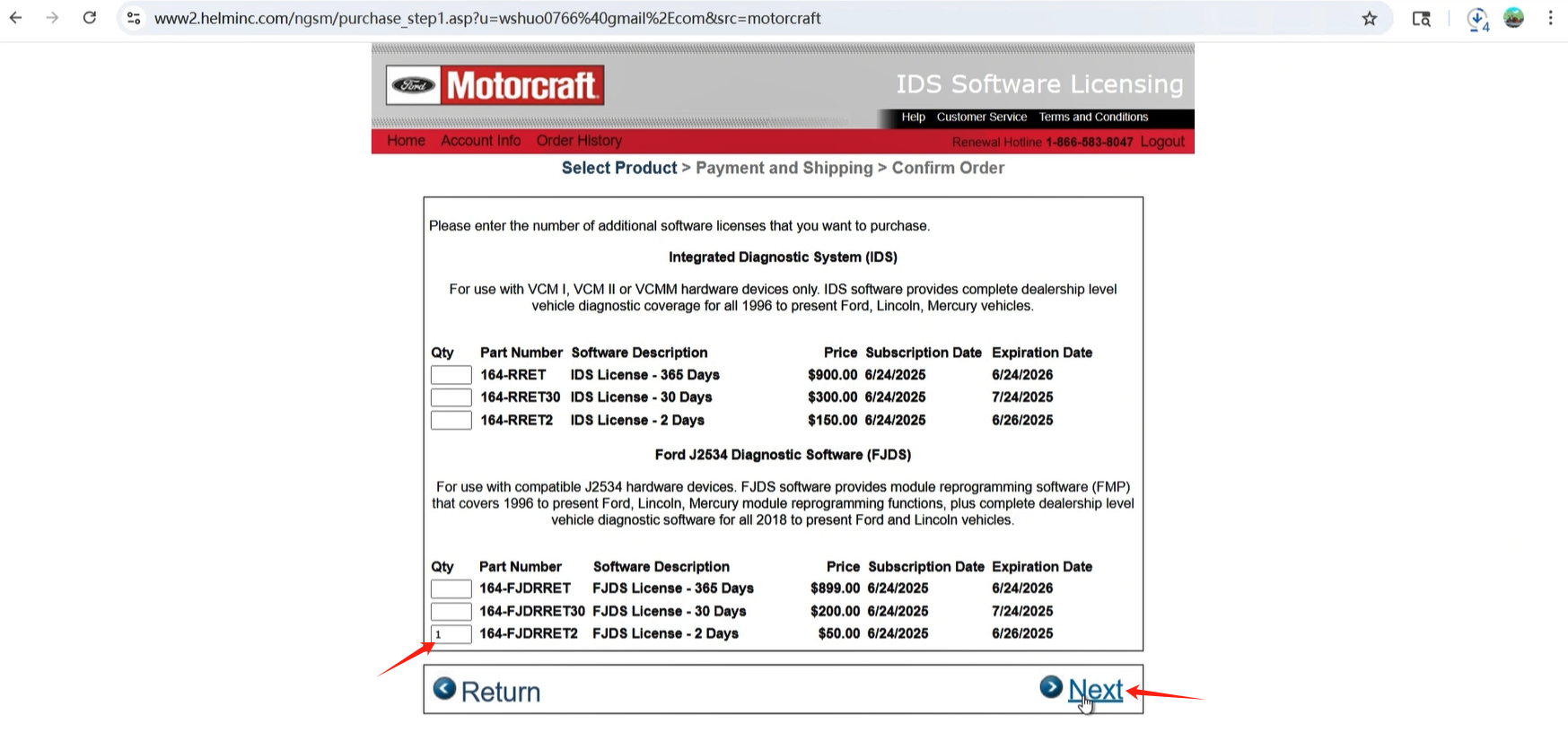
Task: Proceed with the Next link
Action: pos(1095,690)
